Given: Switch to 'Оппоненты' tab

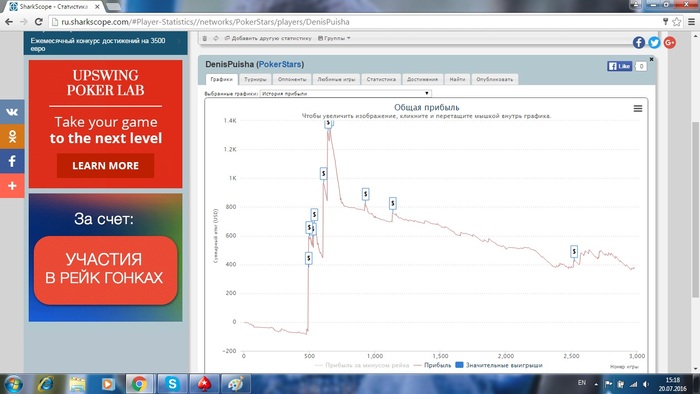Looking at the screenshot, I should tap(292, 79).
